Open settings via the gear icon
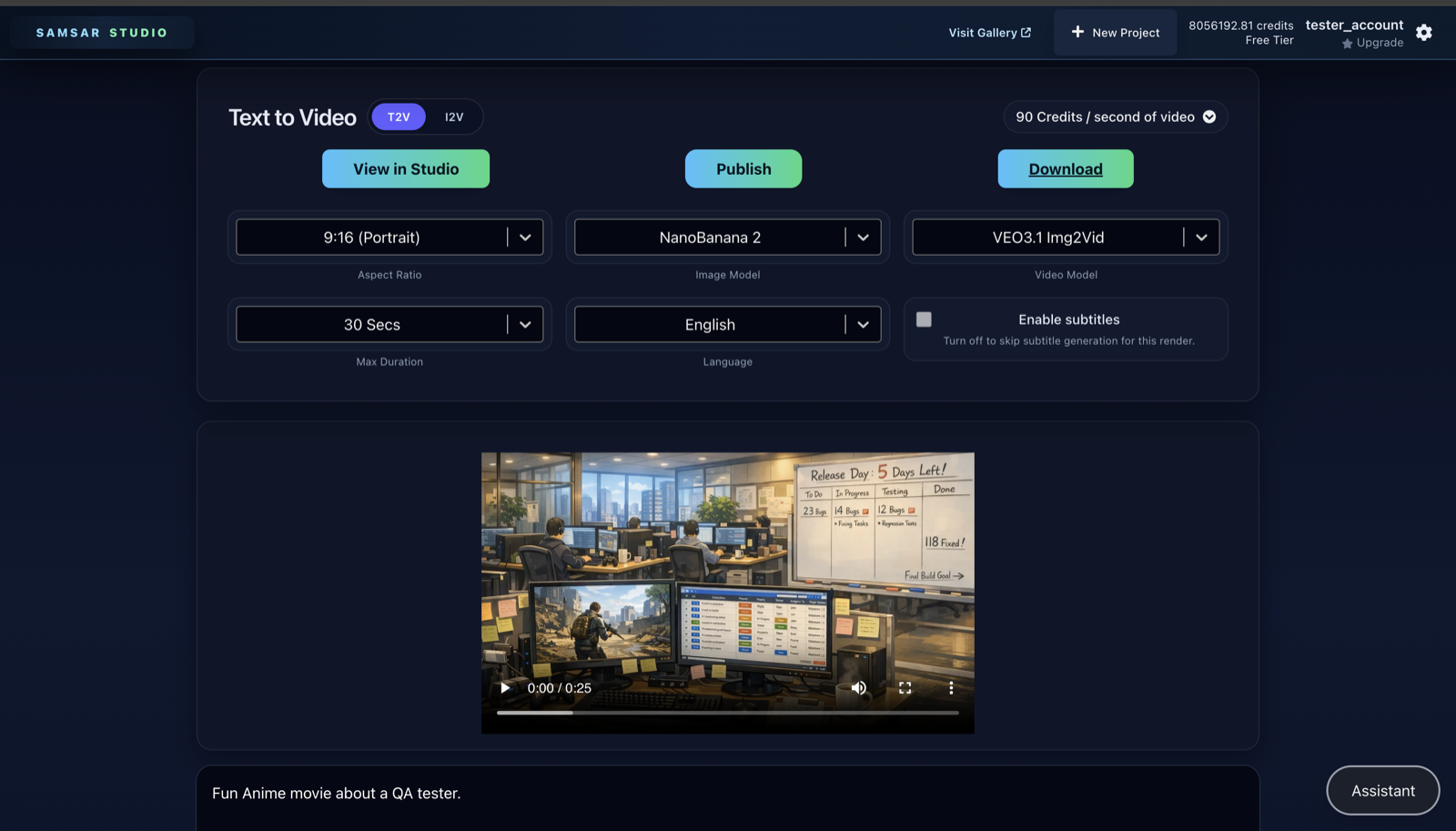 [x=1424, y=32]
